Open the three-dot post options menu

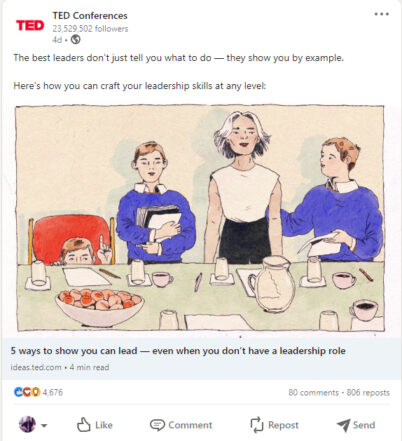point(381,14)
